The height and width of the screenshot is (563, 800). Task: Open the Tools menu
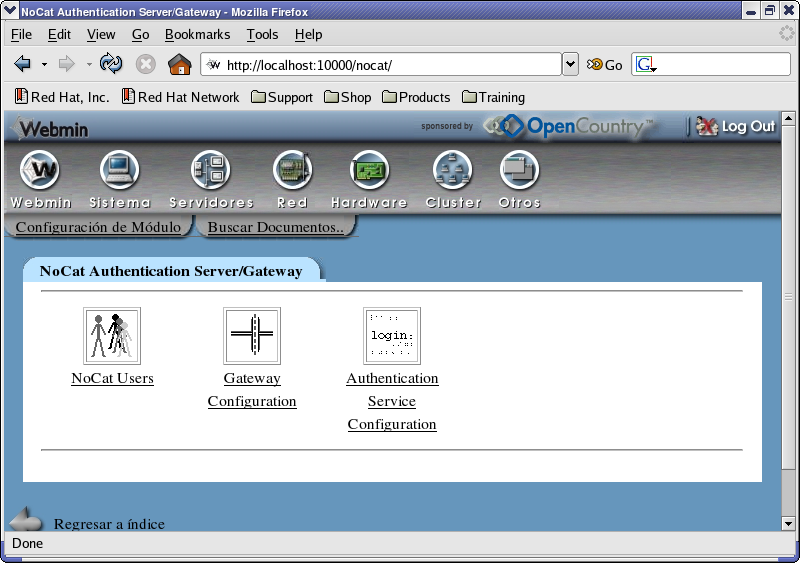[x=262, y=34]
